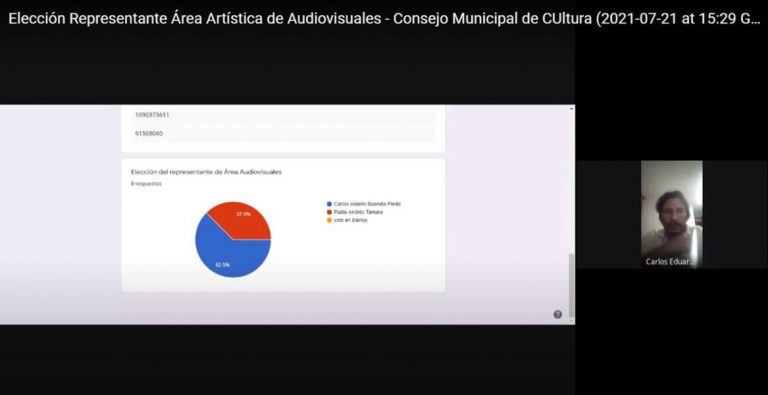Click the Carlos Eduar... participant video thumbnail
This screenshot has height=395, width=768.
(672, 214)
